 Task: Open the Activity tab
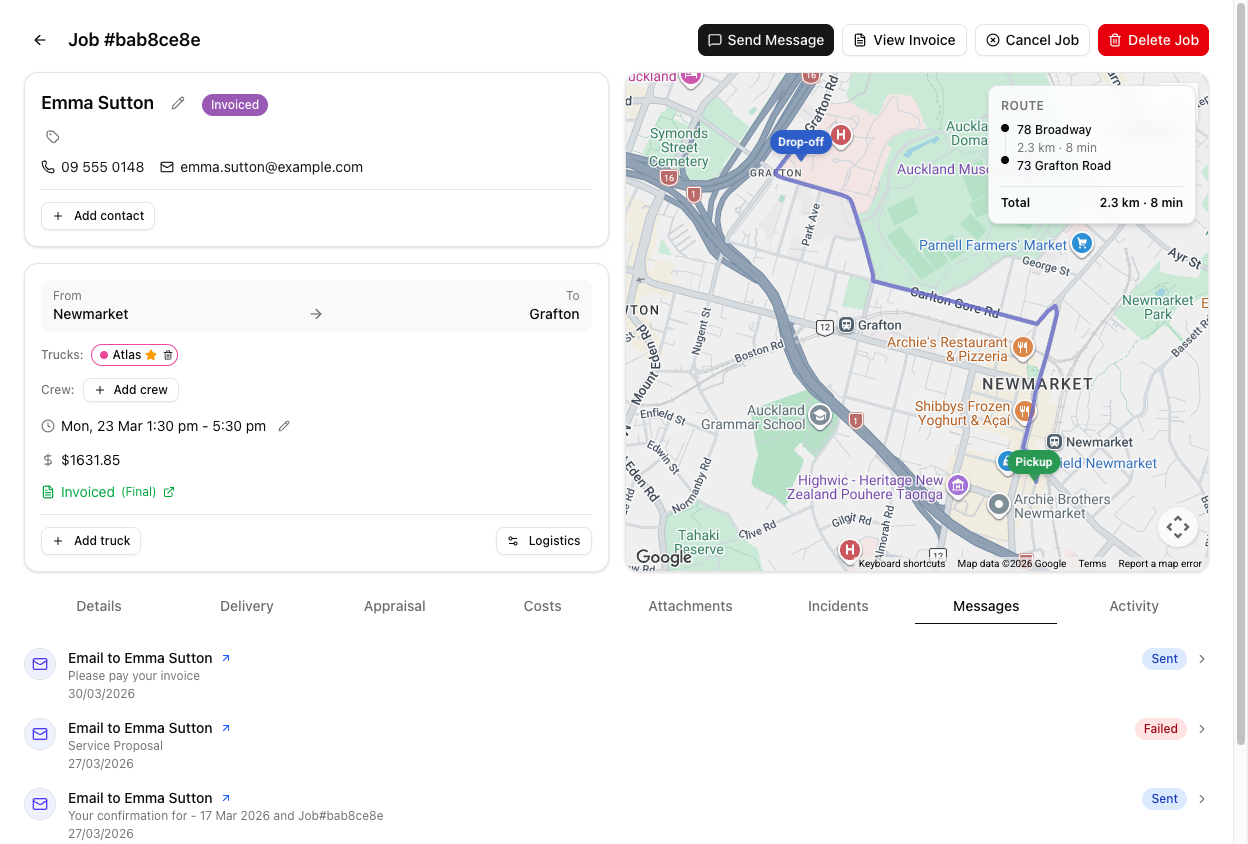[1134, 606]
